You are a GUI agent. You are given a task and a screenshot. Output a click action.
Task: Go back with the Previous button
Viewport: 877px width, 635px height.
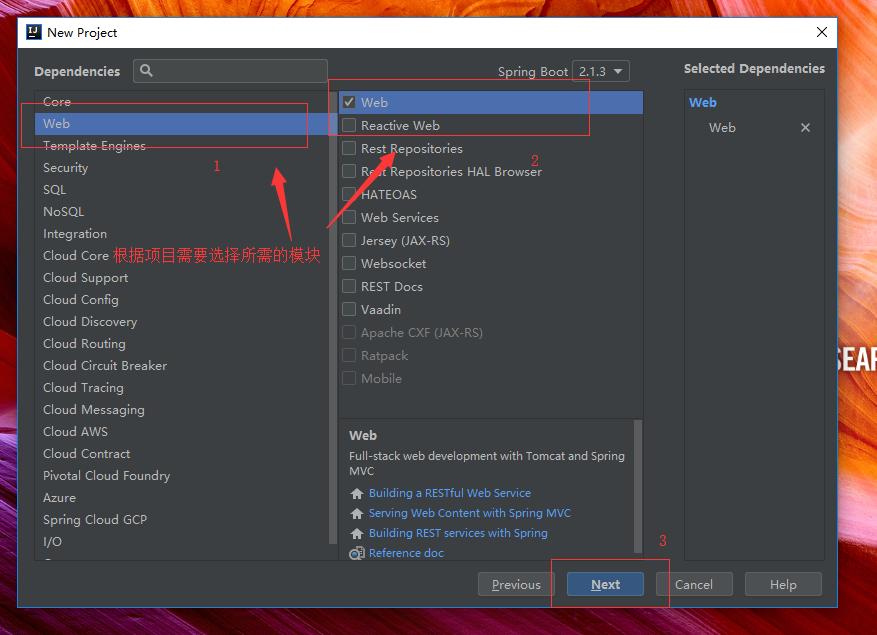(516, 585)
